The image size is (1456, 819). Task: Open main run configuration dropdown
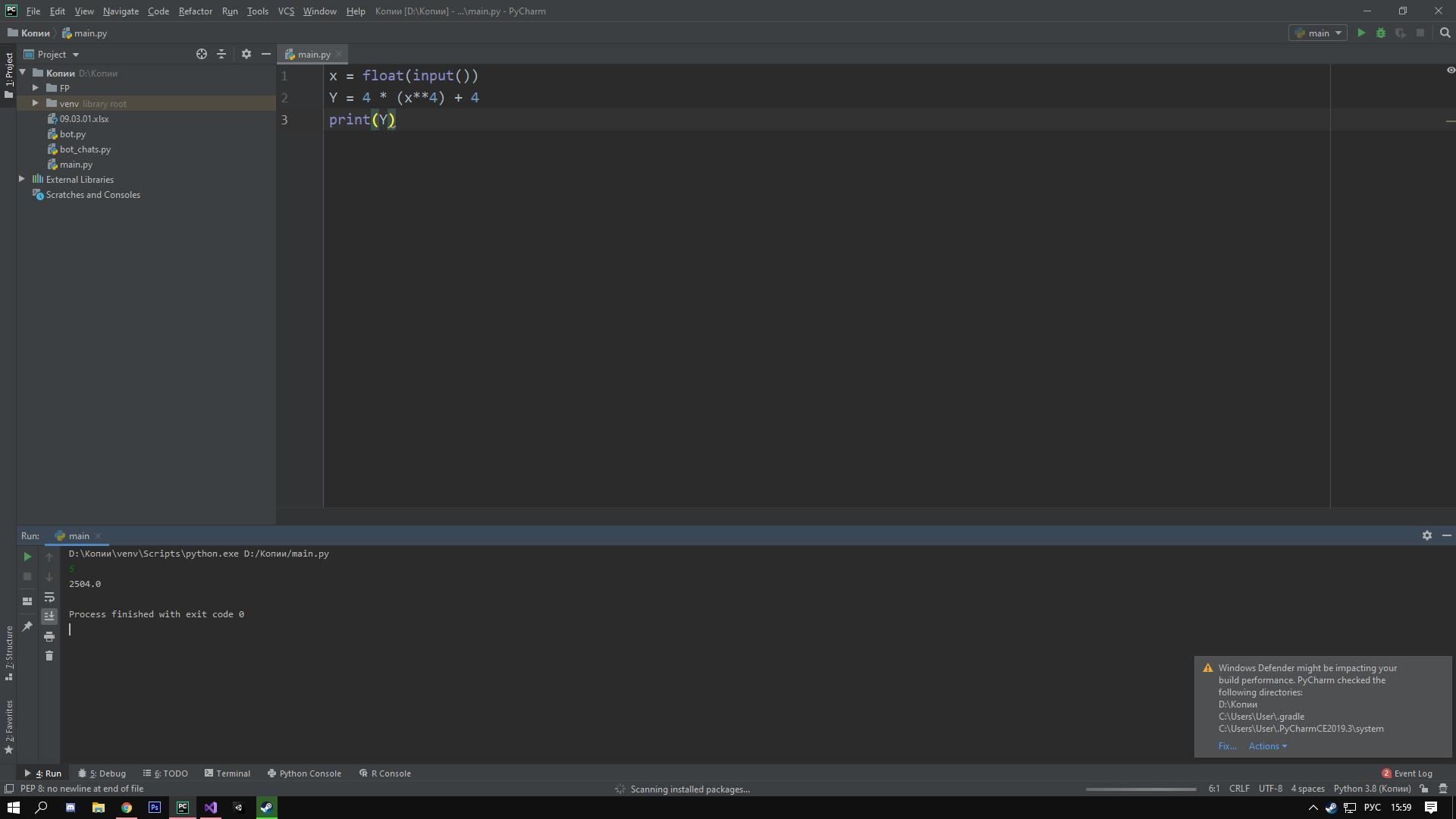1318,33
